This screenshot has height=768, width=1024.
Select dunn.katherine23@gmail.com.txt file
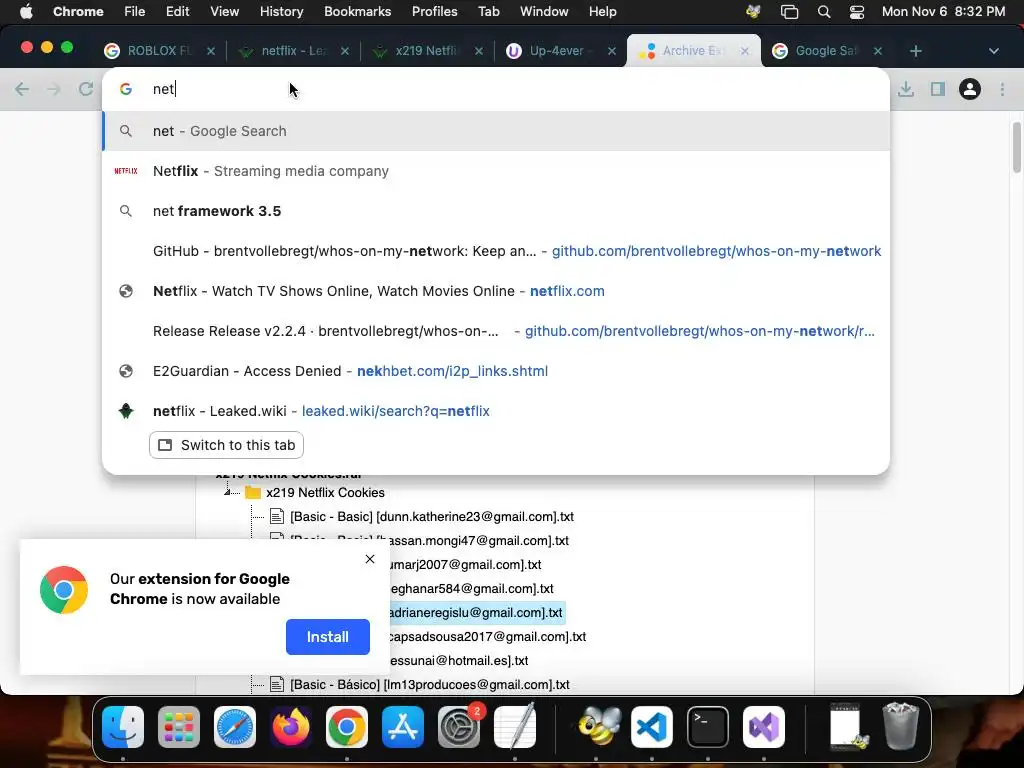click(432, 517)
